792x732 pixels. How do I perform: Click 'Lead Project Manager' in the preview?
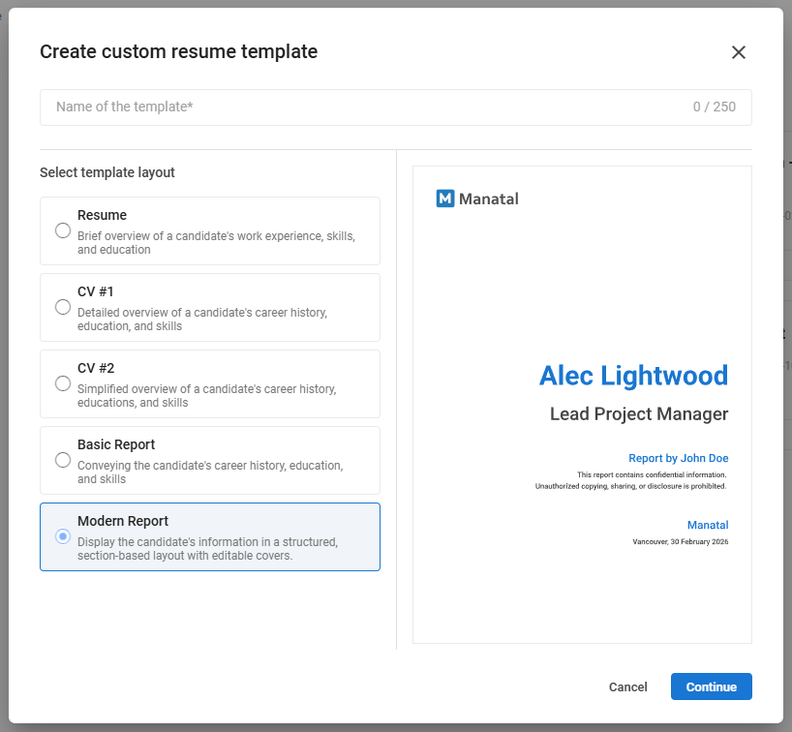(x=639, y=414)
